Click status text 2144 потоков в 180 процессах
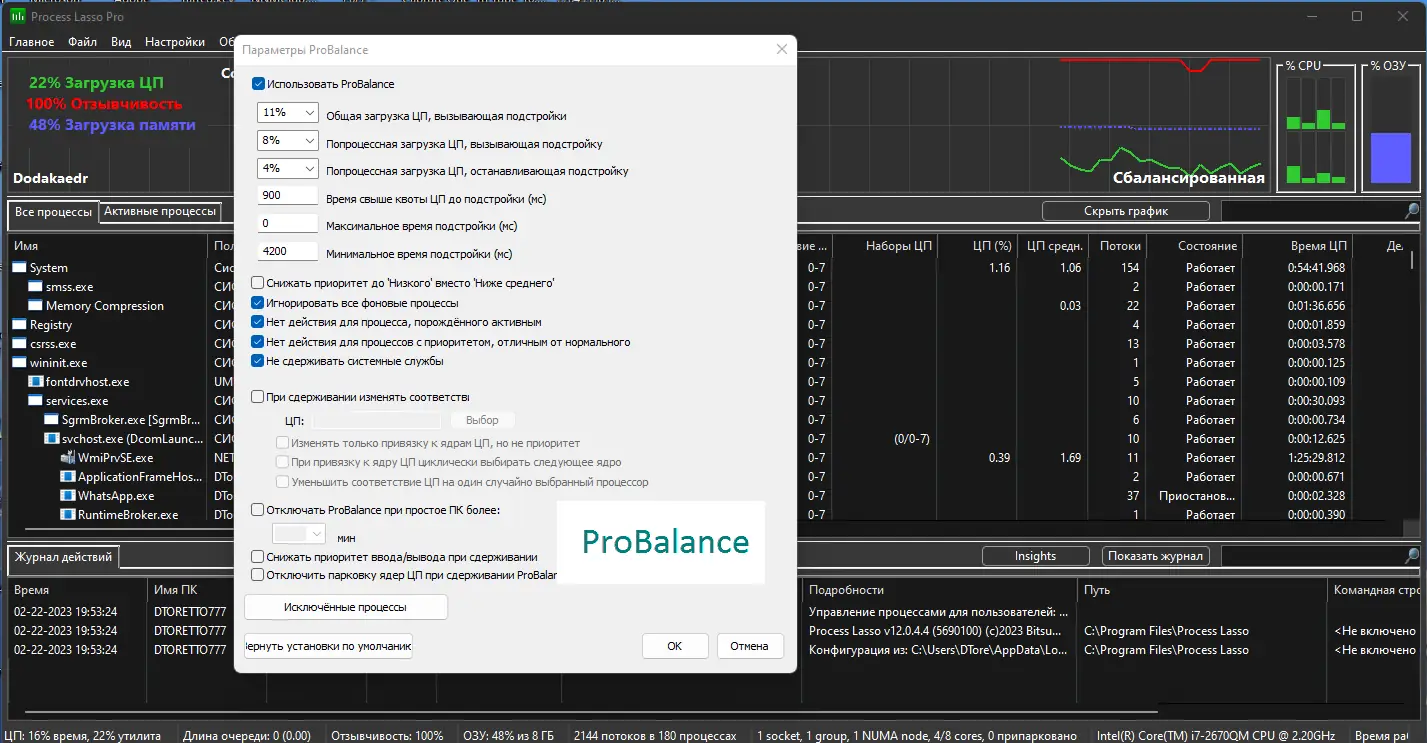This screenshot has width=1427, height=743. [655, 735]
